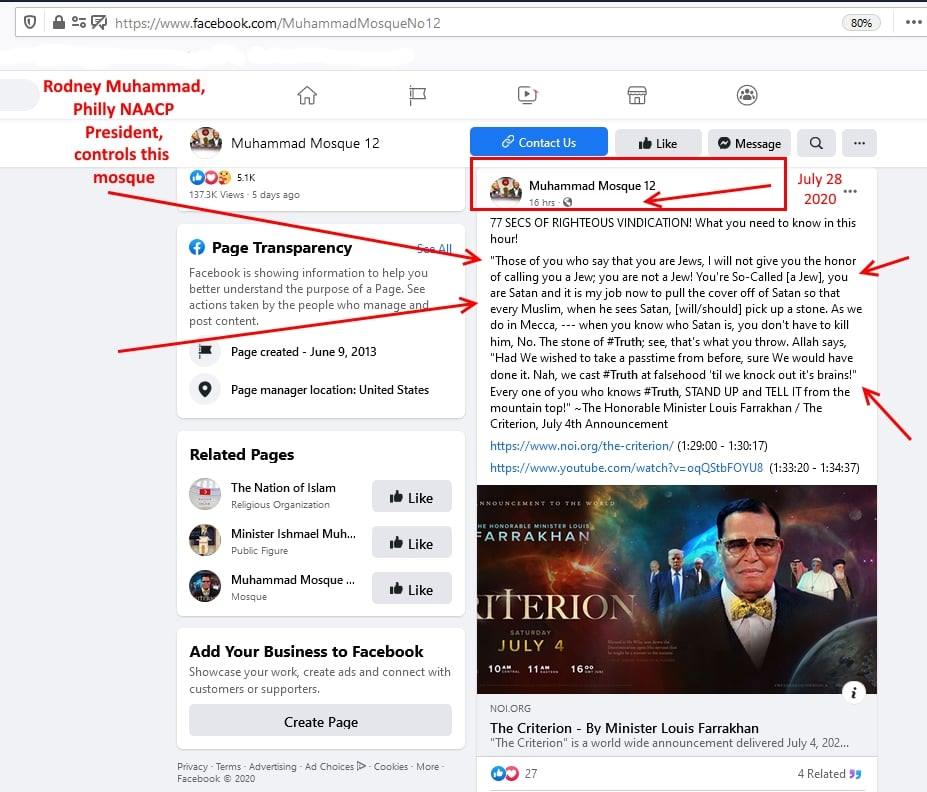Viewport: 927px width, 792px height.
Task: Click The Nation of Islam avatar
Action: [x=205, y=494]
